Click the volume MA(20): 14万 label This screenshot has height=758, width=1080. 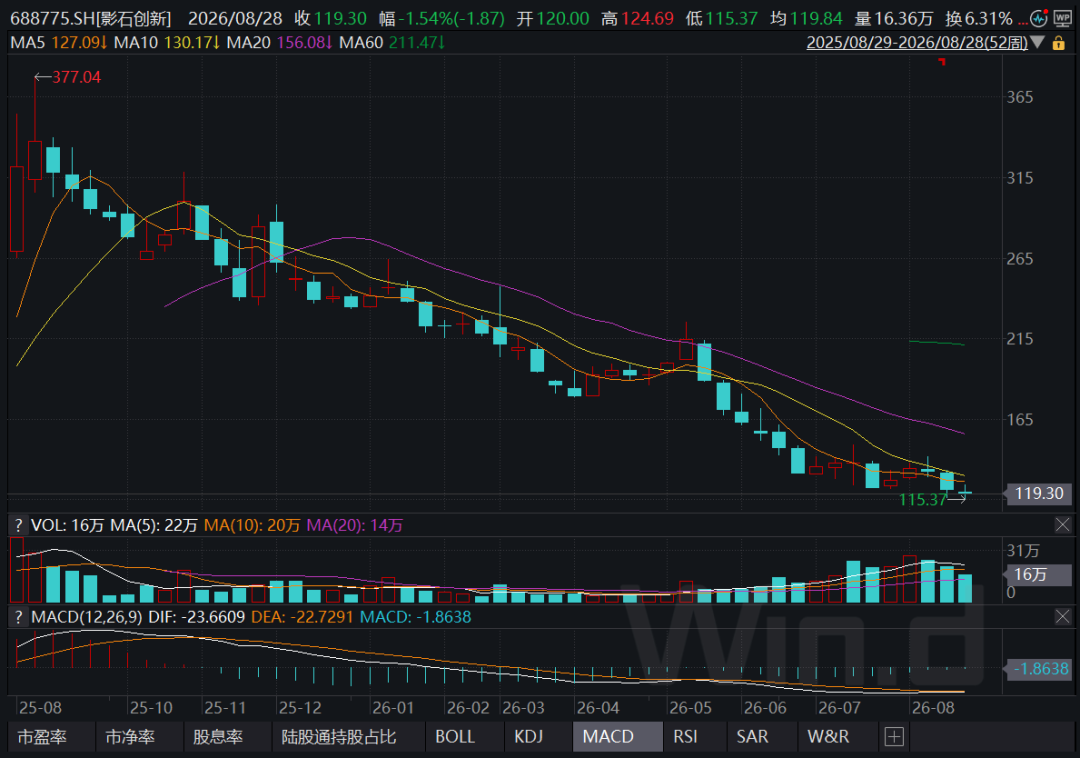coord(355,525)
